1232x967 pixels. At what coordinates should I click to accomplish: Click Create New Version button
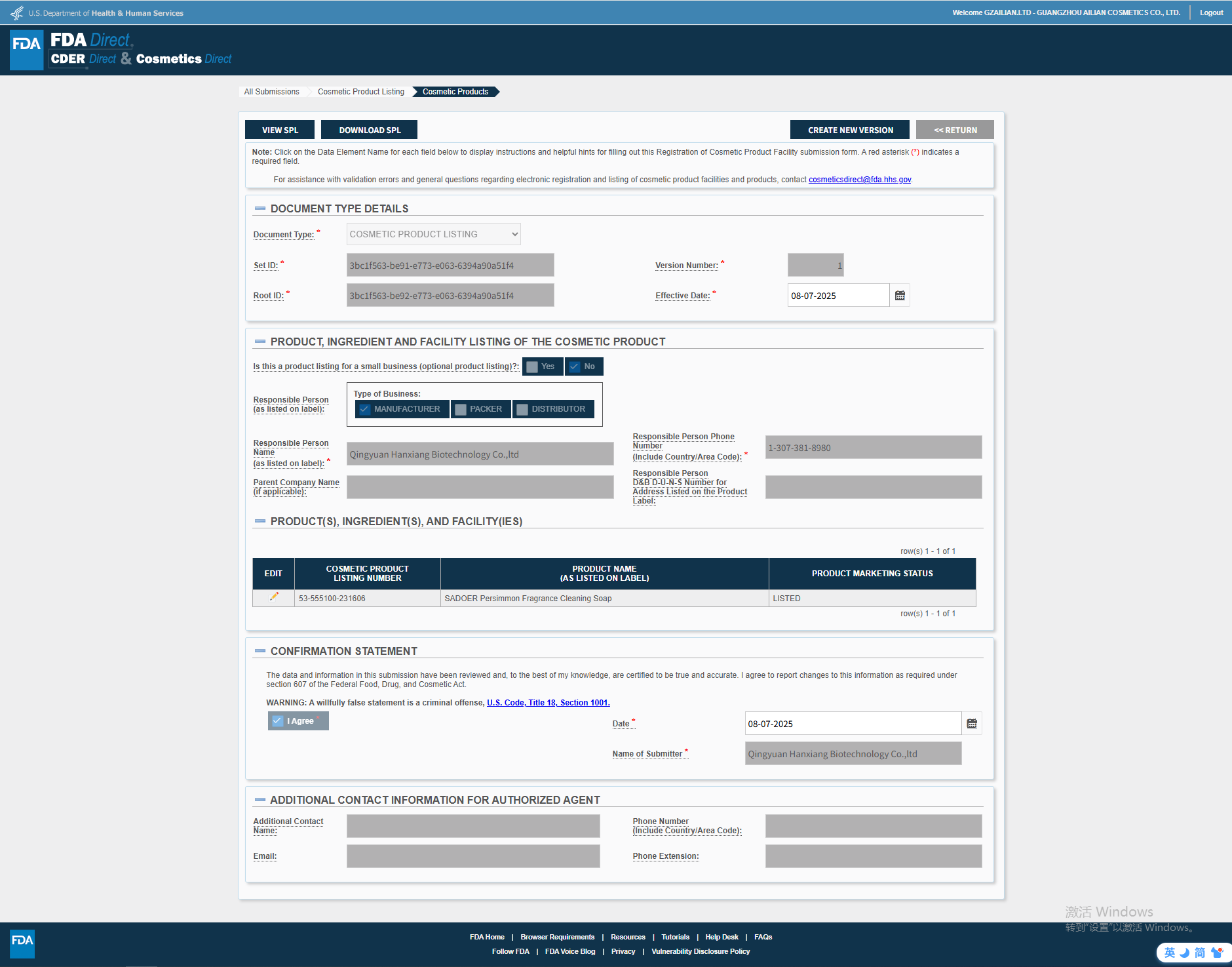(850, 130)
